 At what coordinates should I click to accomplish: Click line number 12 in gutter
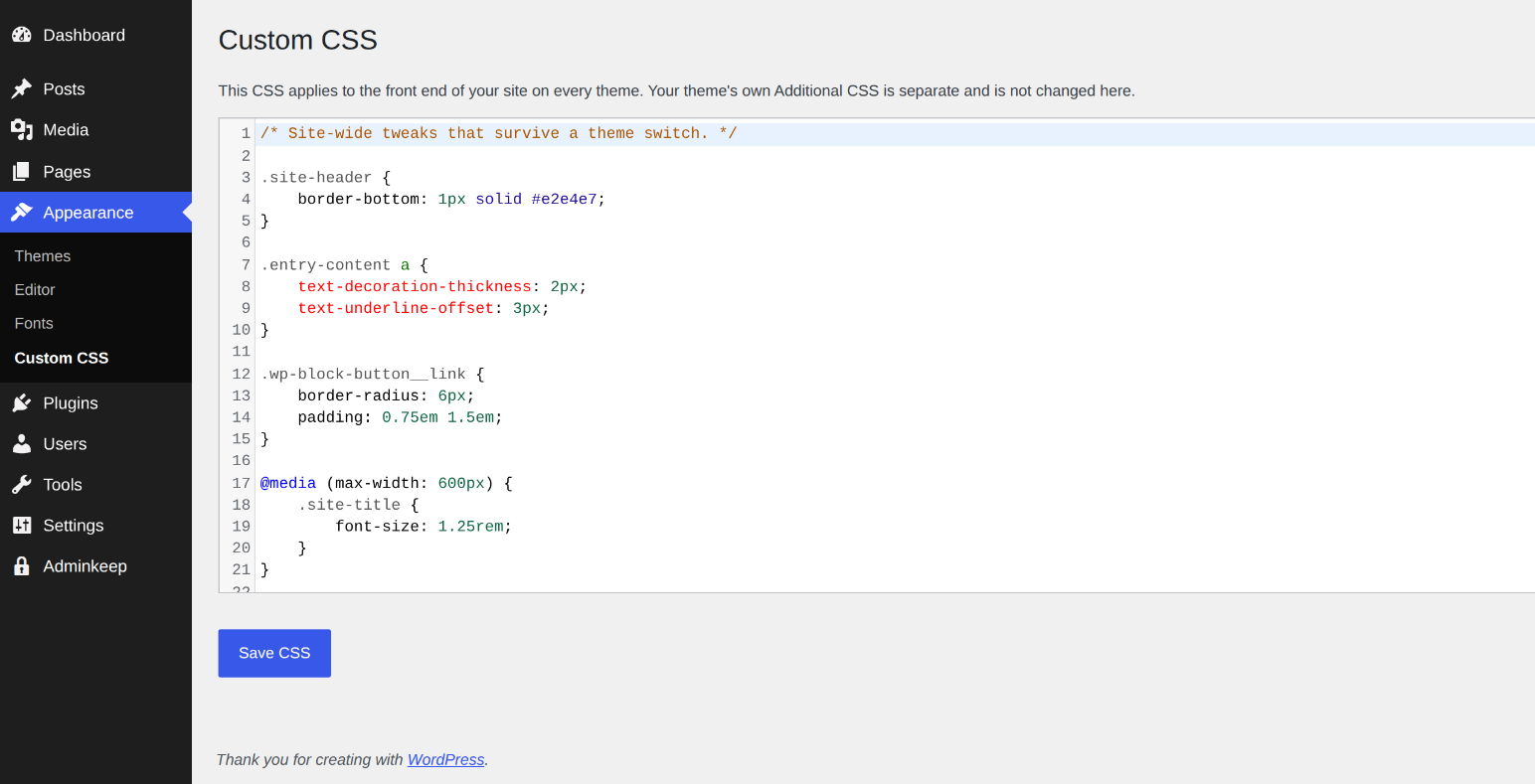(x=241, y=375)
